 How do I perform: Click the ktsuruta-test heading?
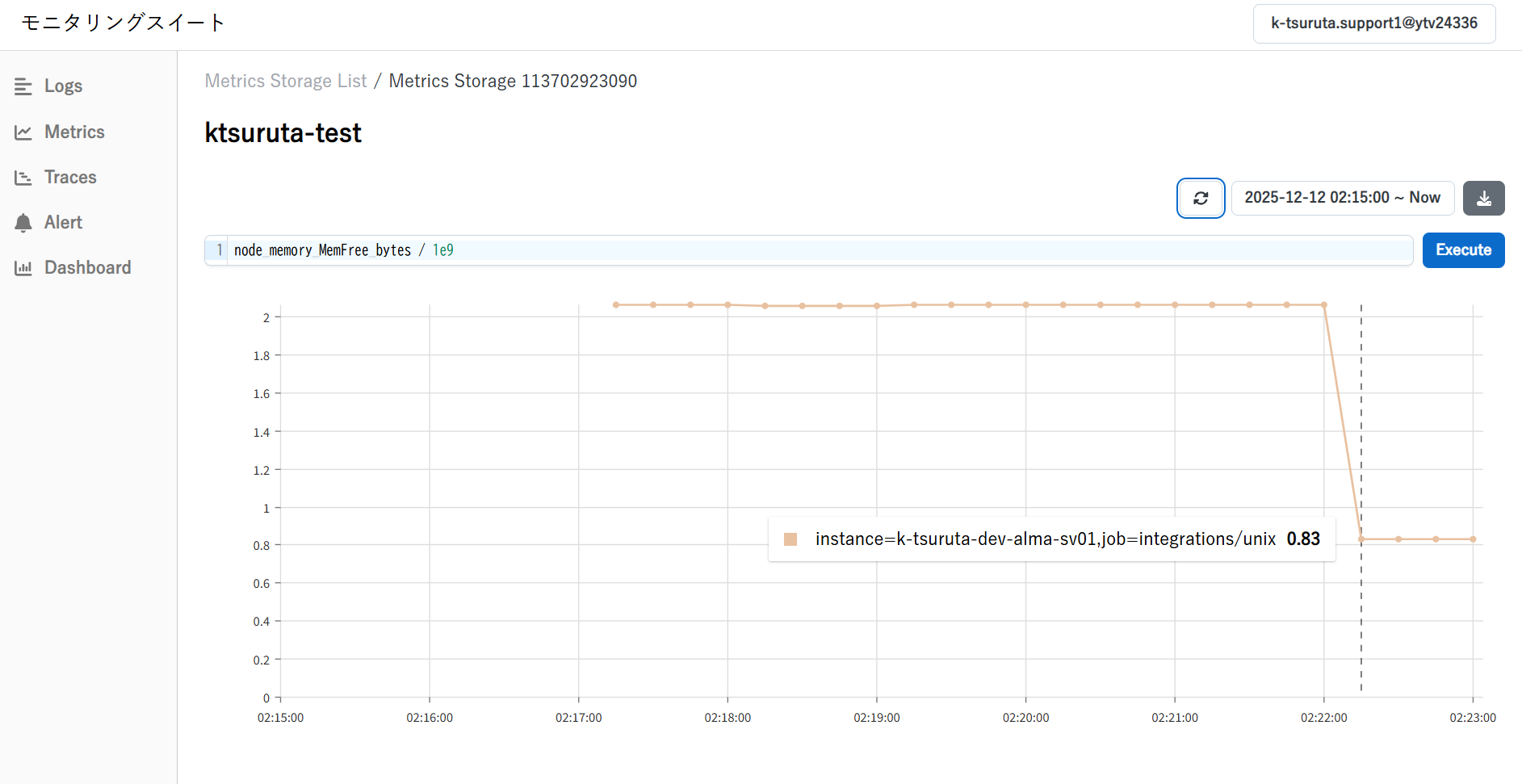(283, 133)
